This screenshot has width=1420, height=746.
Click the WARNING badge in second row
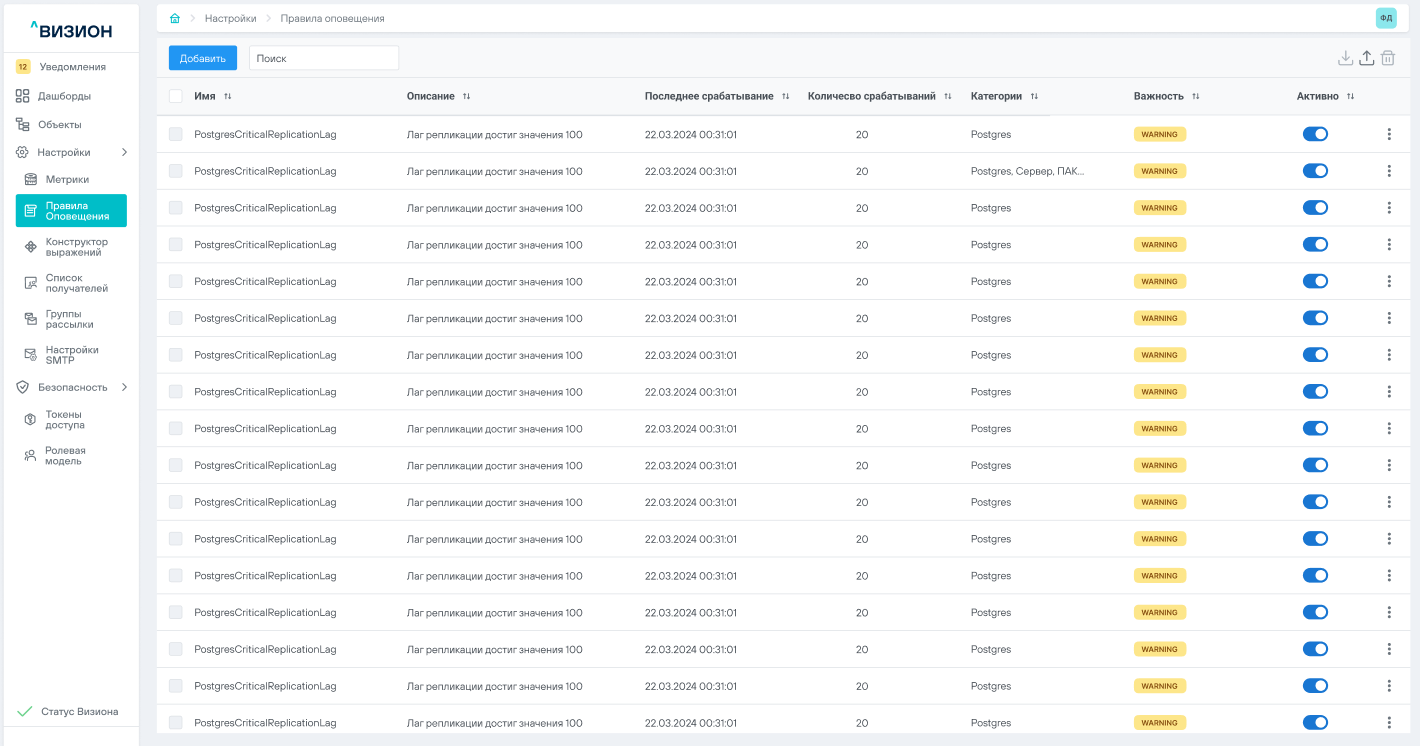[x=1159, y=171]
